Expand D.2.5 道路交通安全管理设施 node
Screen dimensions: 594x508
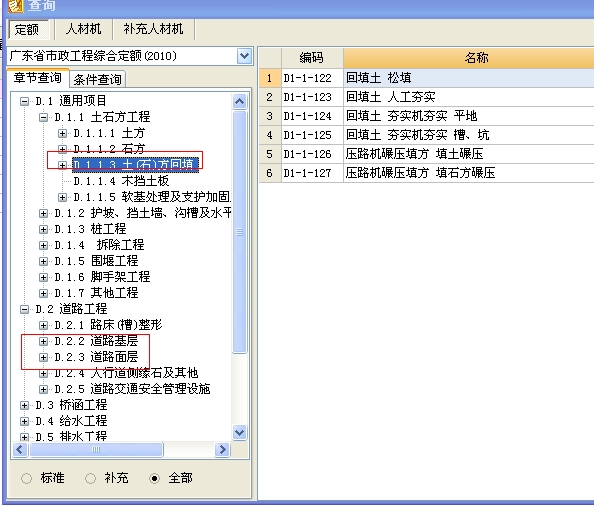[x=44, y=389]
